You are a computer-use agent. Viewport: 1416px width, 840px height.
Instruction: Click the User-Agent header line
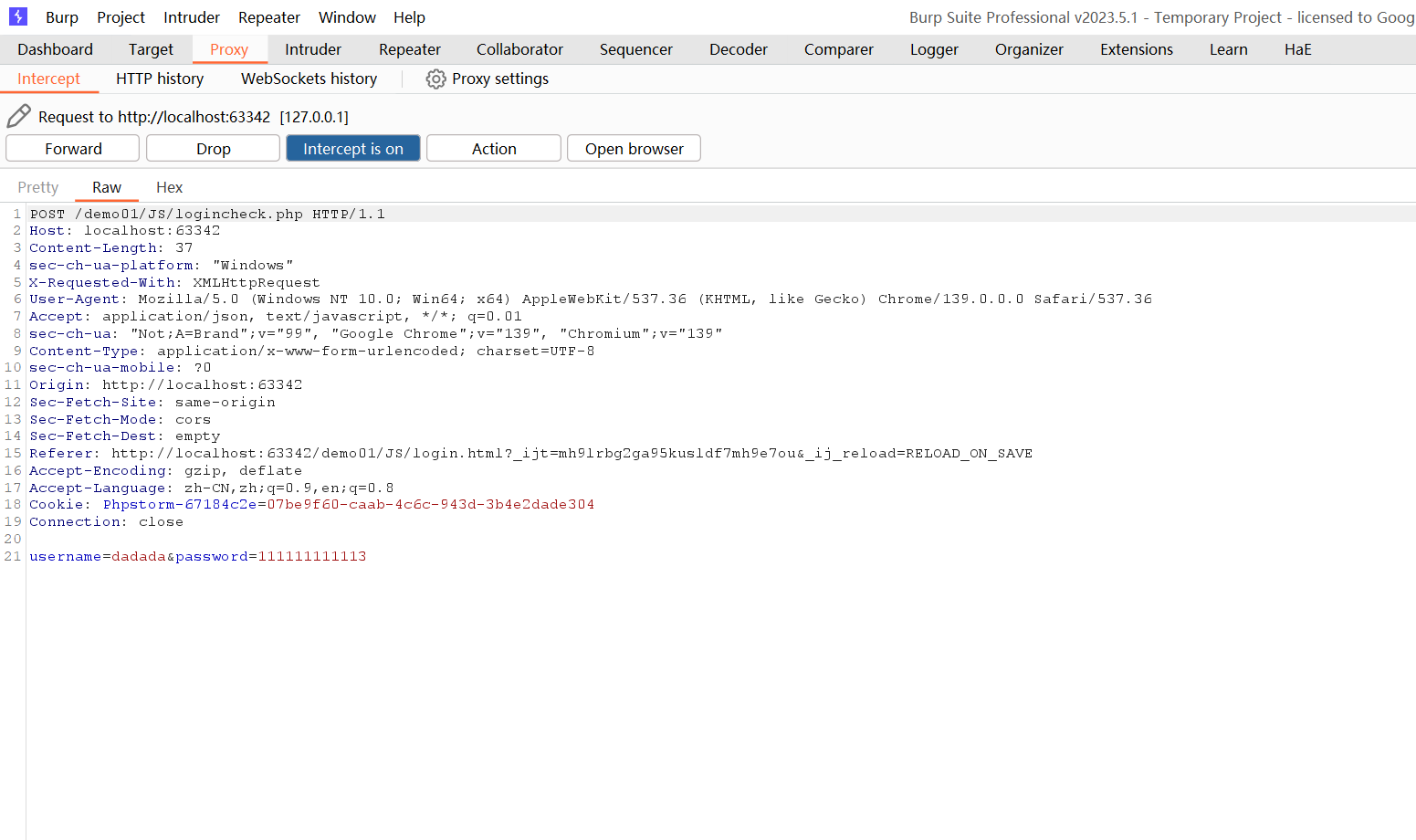point(591,299)
